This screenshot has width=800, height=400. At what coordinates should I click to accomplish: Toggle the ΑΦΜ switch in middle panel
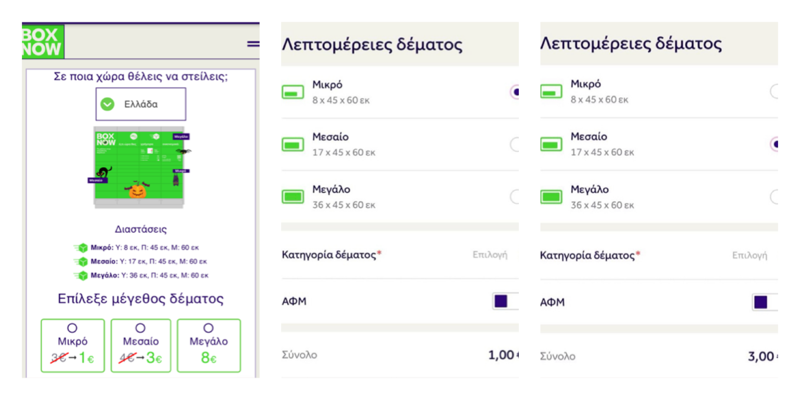506,301
